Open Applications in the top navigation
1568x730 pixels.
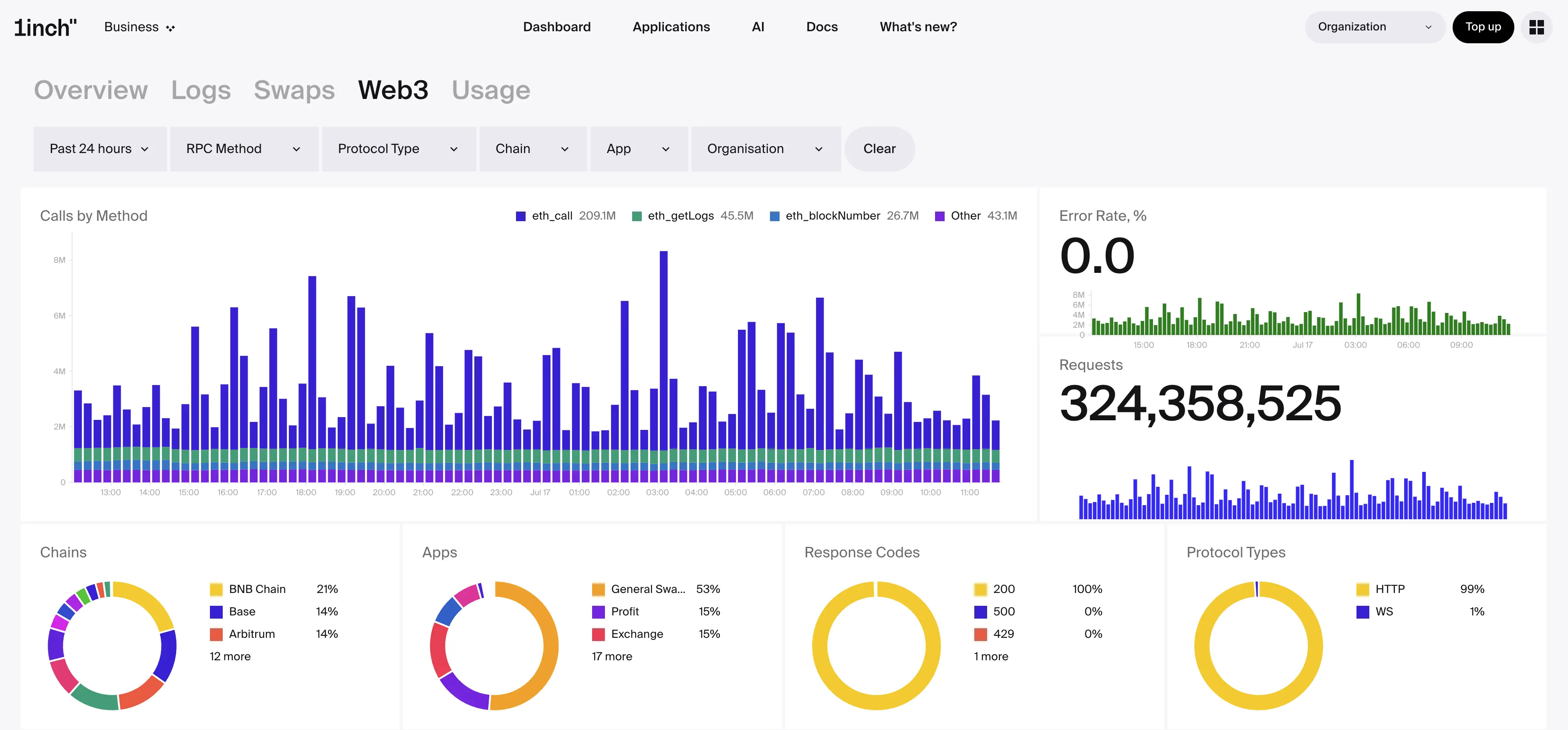click(x=671, y=27)
